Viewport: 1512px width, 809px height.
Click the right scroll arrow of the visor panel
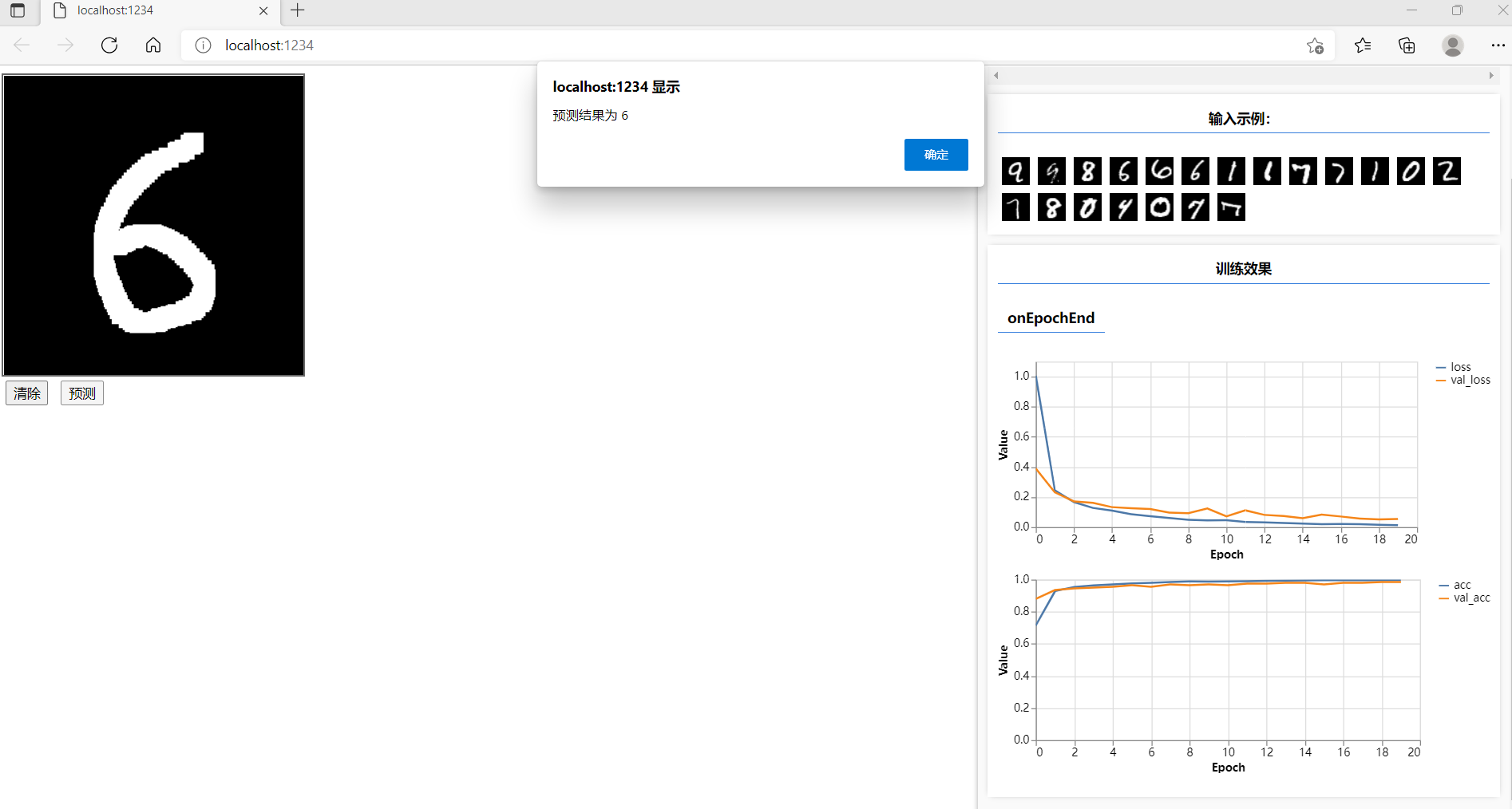coord(1491,76)
